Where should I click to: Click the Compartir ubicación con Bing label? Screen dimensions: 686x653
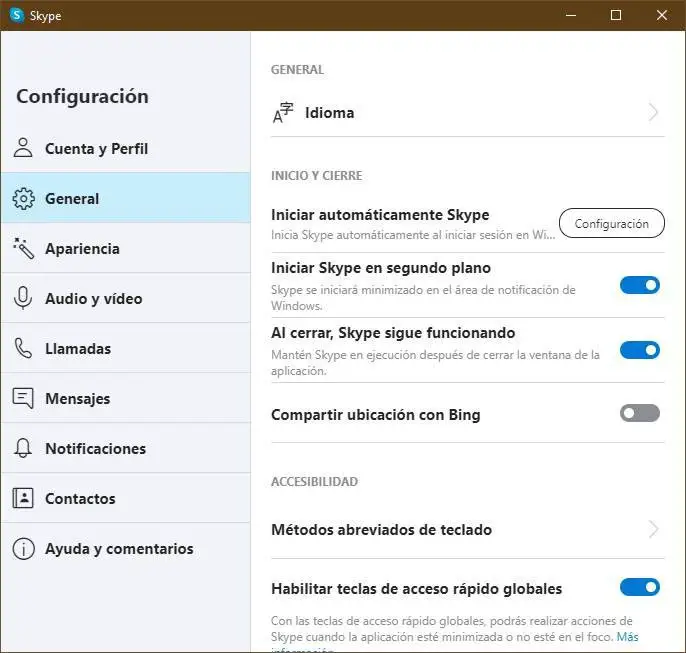point(376,415)
